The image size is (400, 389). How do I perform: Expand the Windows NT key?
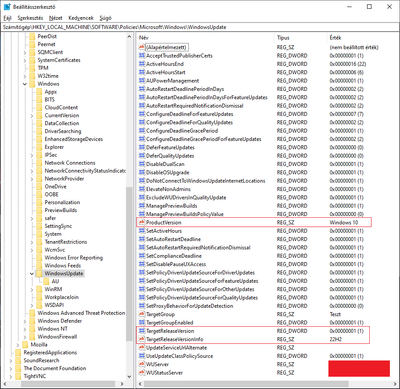(25, 329)
